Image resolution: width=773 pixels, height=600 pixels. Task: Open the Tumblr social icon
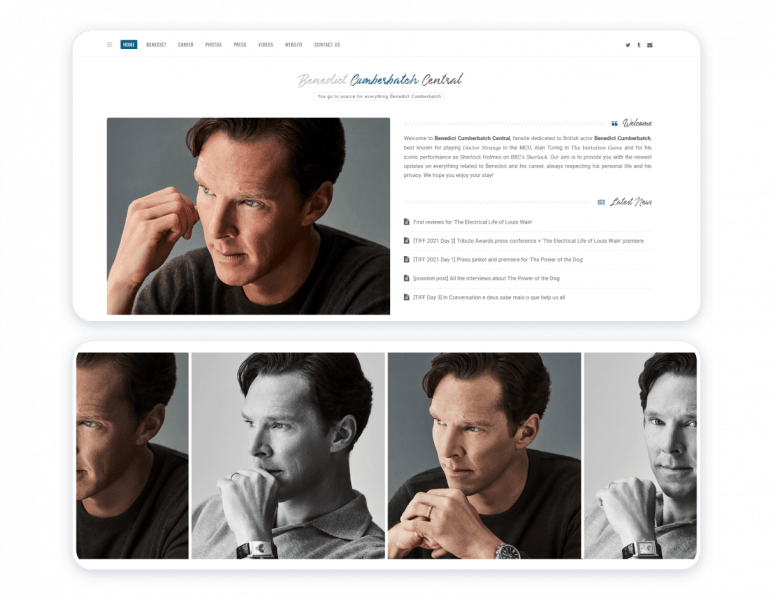click(x=639, y=45)
